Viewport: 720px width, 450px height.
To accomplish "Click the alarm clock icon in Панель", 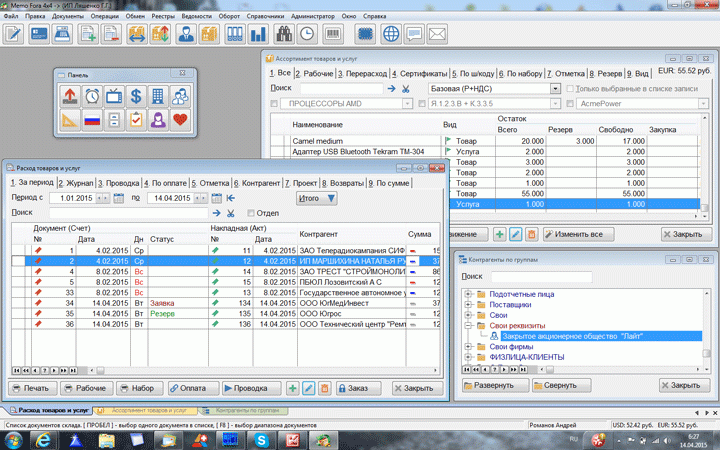I will [x=92, y=96].
